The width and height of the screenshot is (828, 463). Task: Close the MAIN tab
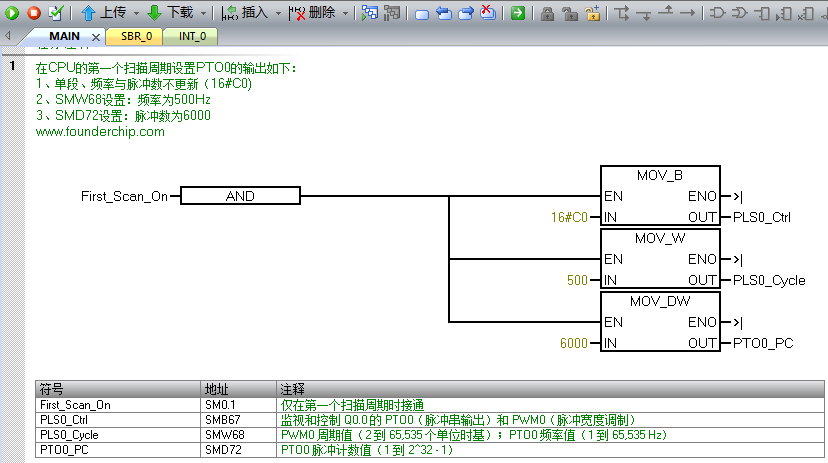coord(96,37)
